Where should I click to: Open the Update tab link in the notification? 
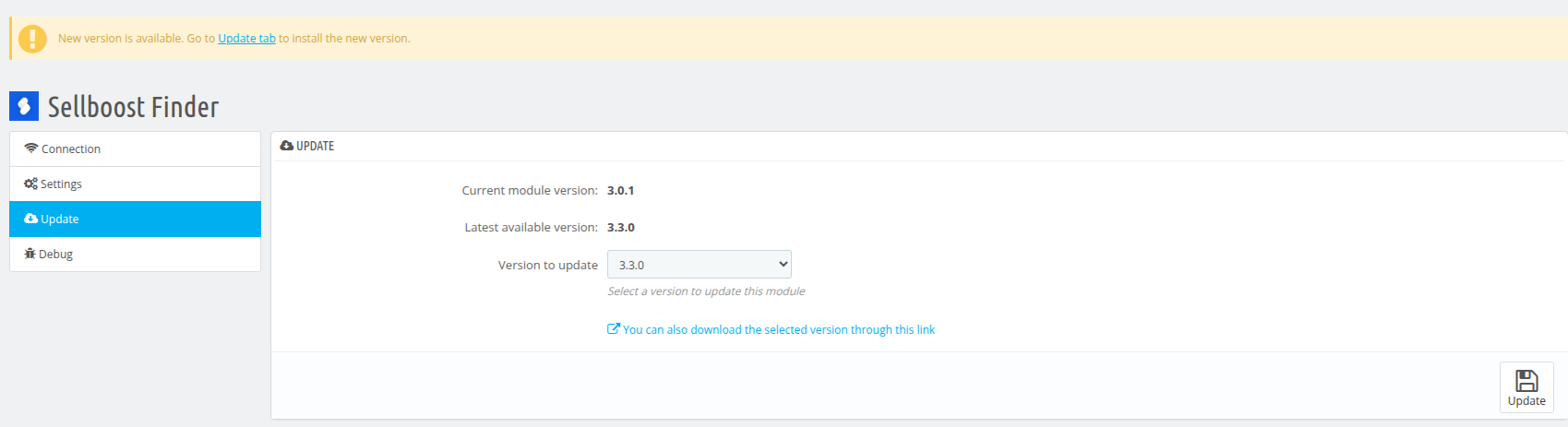pyautogui.click(x=246, y=39)
